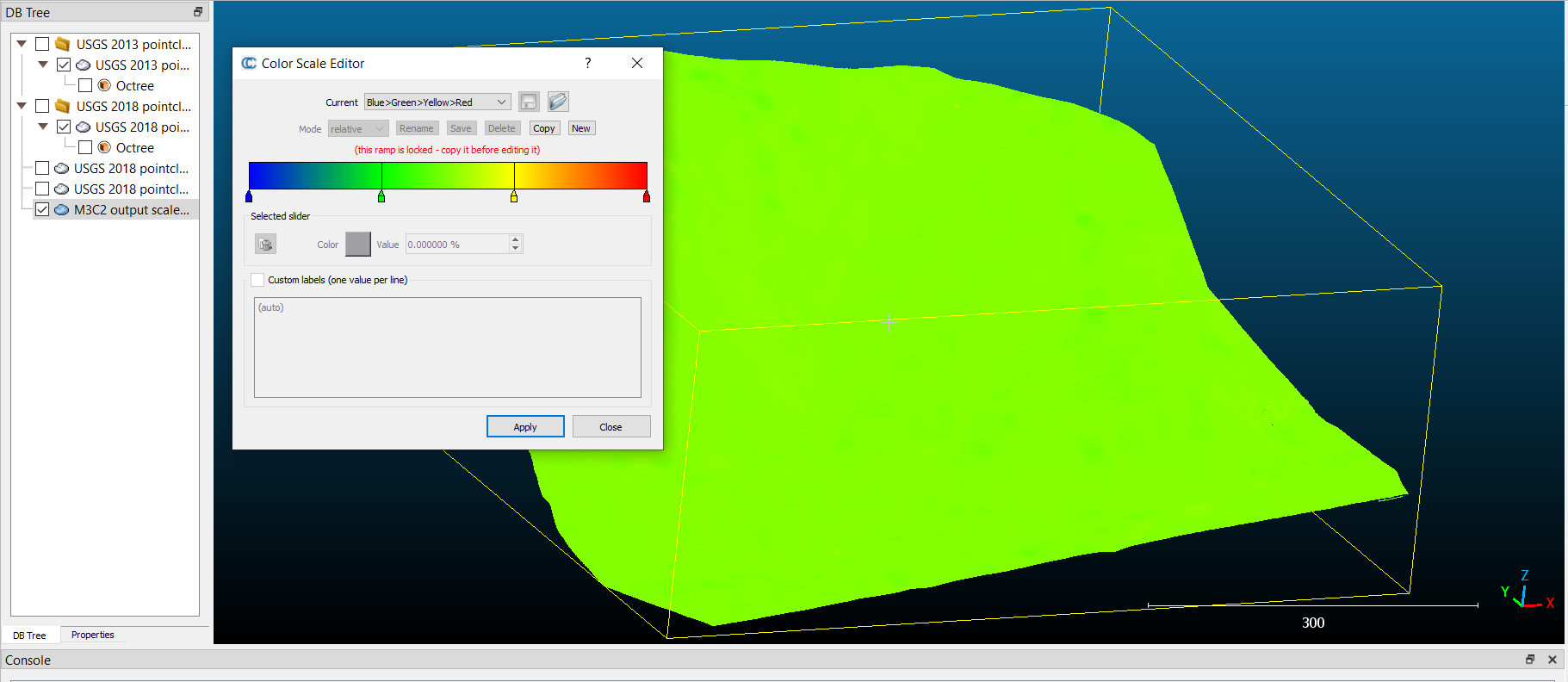1568x682 pixels.
Task: Click the Console panel float icon
Action: [x=1530, y=660]
